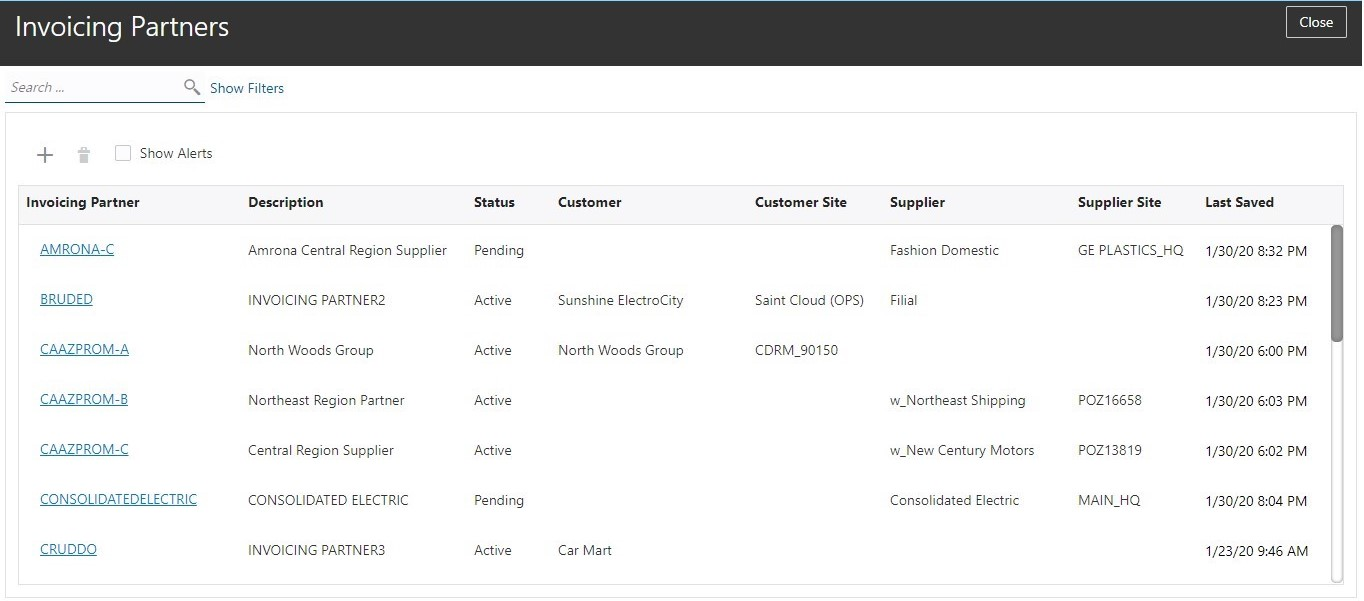Select the CAAZPROM-B link
This screenshot has width=1364, height=601.
84,399
